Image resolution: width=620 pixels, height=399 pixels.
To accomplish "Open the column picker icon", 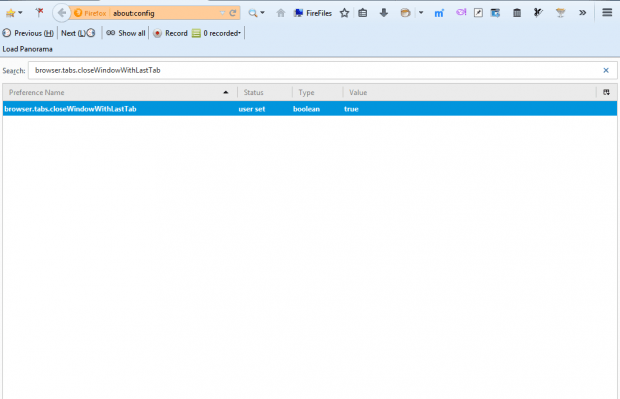I will tap(607, 92).
